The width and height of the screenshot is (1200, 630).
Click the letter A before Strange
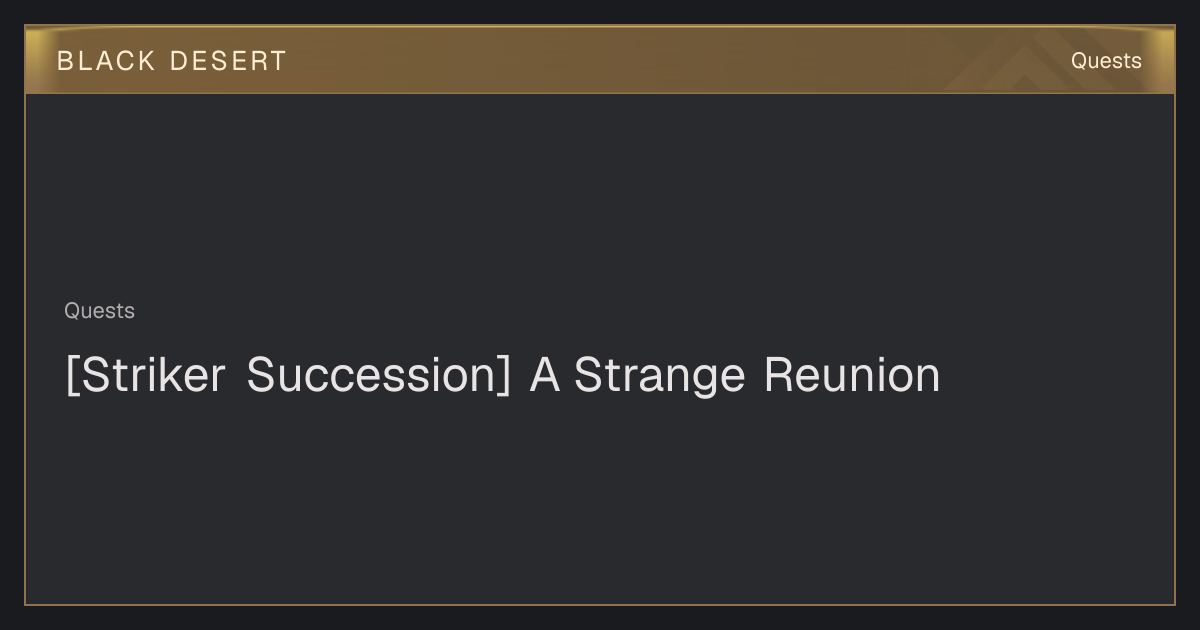[x=544, y=375]
